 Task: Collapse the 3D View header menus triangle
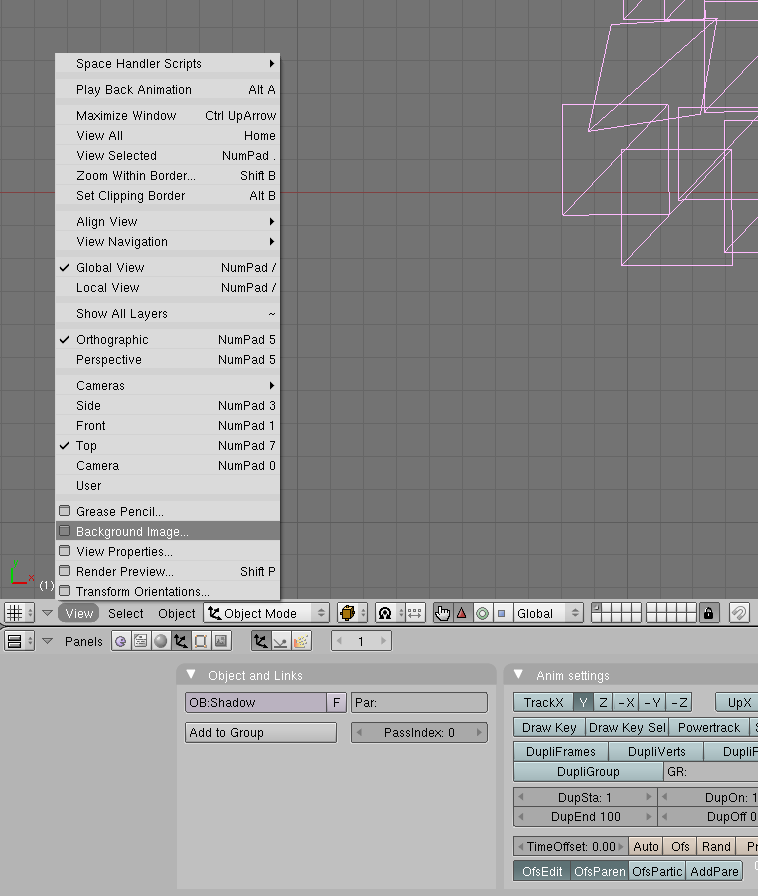(47, 613)
